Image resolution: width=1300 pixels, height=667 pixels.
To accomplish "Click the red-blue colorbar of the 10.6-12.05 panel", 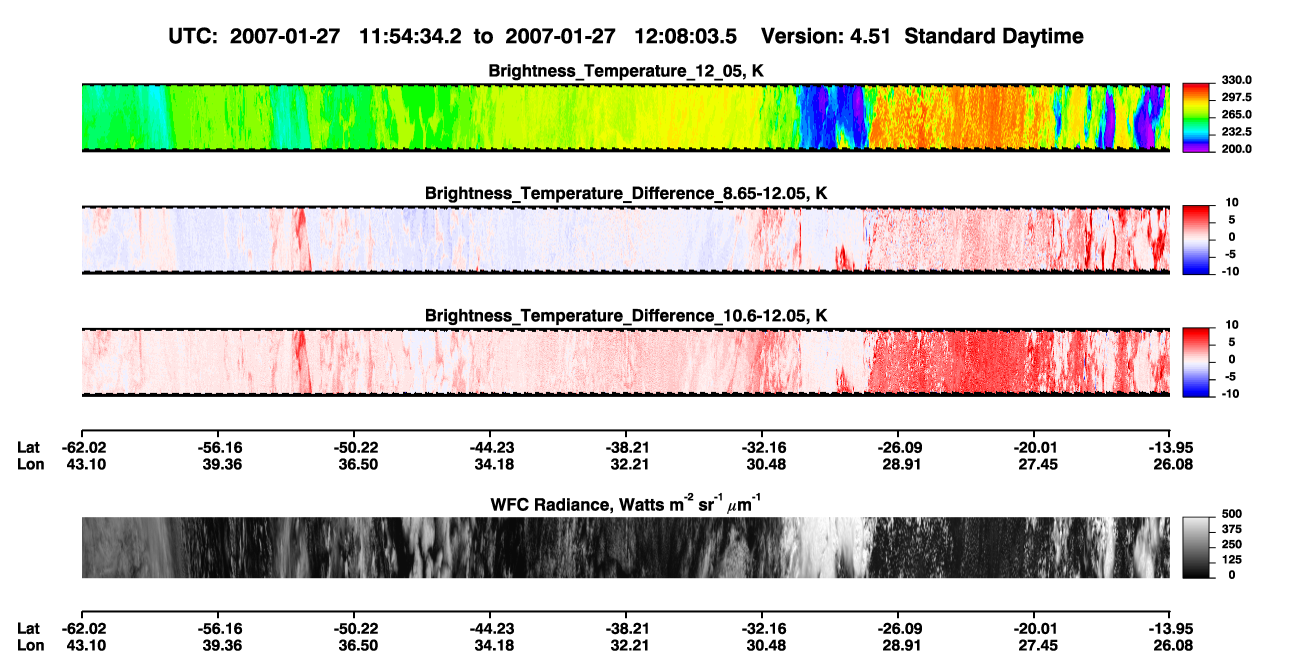I will pyautogui.click(x=1196, y=361).
